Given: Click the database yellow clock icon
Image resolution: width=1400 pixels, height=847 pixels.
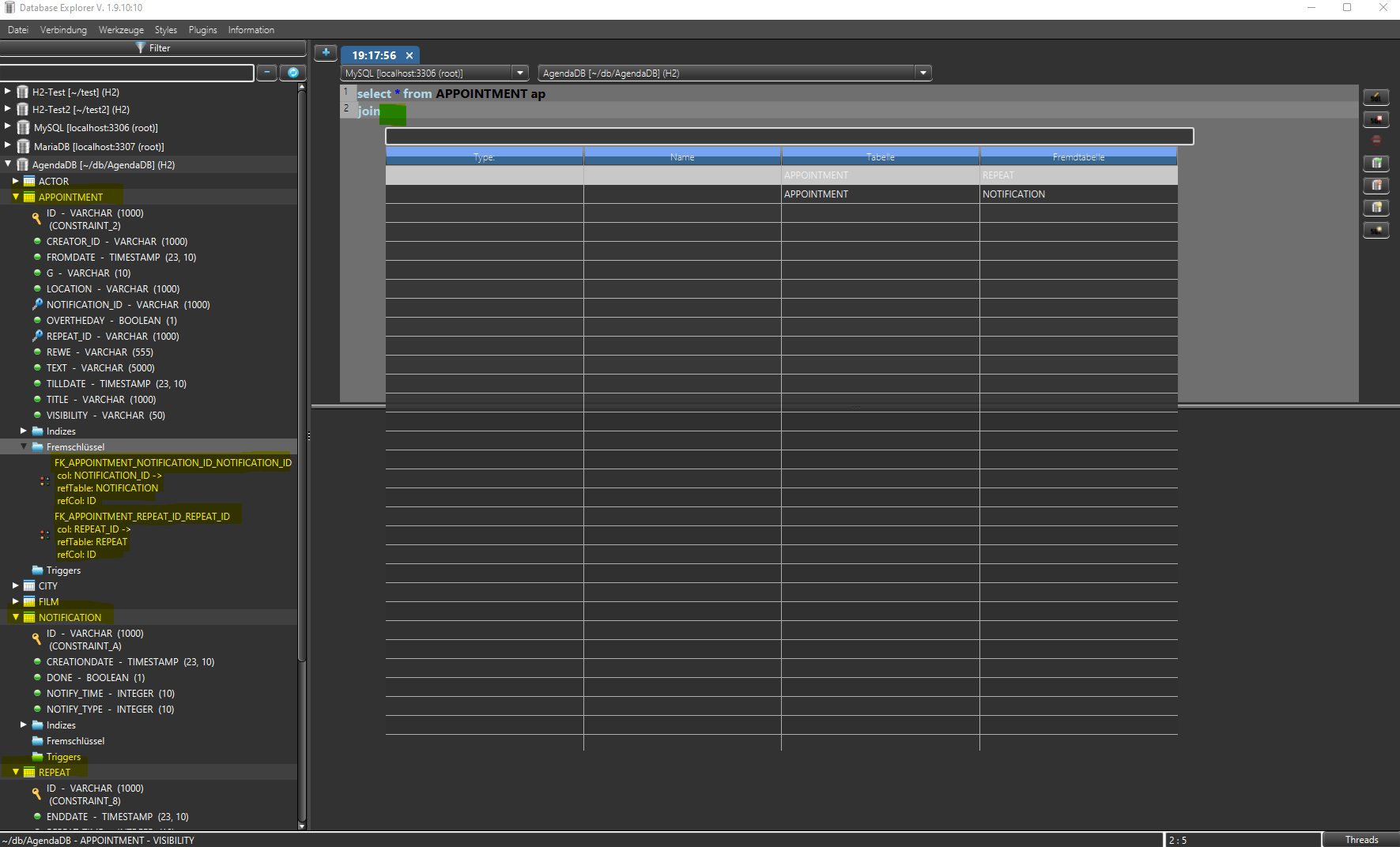Looking at the screenshot, I should point(1376,207).
